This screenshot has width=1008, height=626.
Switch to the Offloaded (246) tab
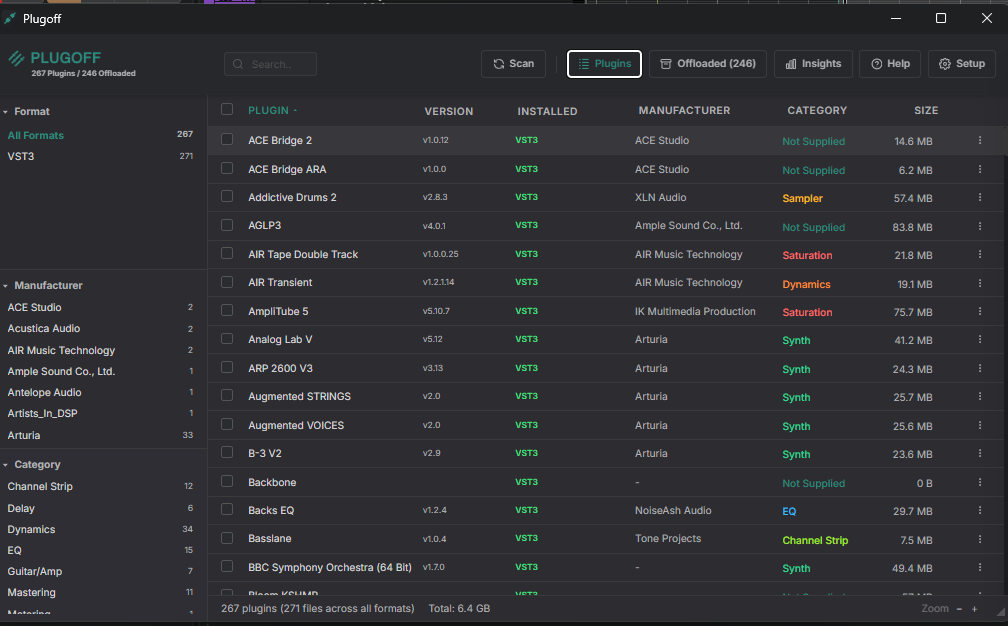707,64
